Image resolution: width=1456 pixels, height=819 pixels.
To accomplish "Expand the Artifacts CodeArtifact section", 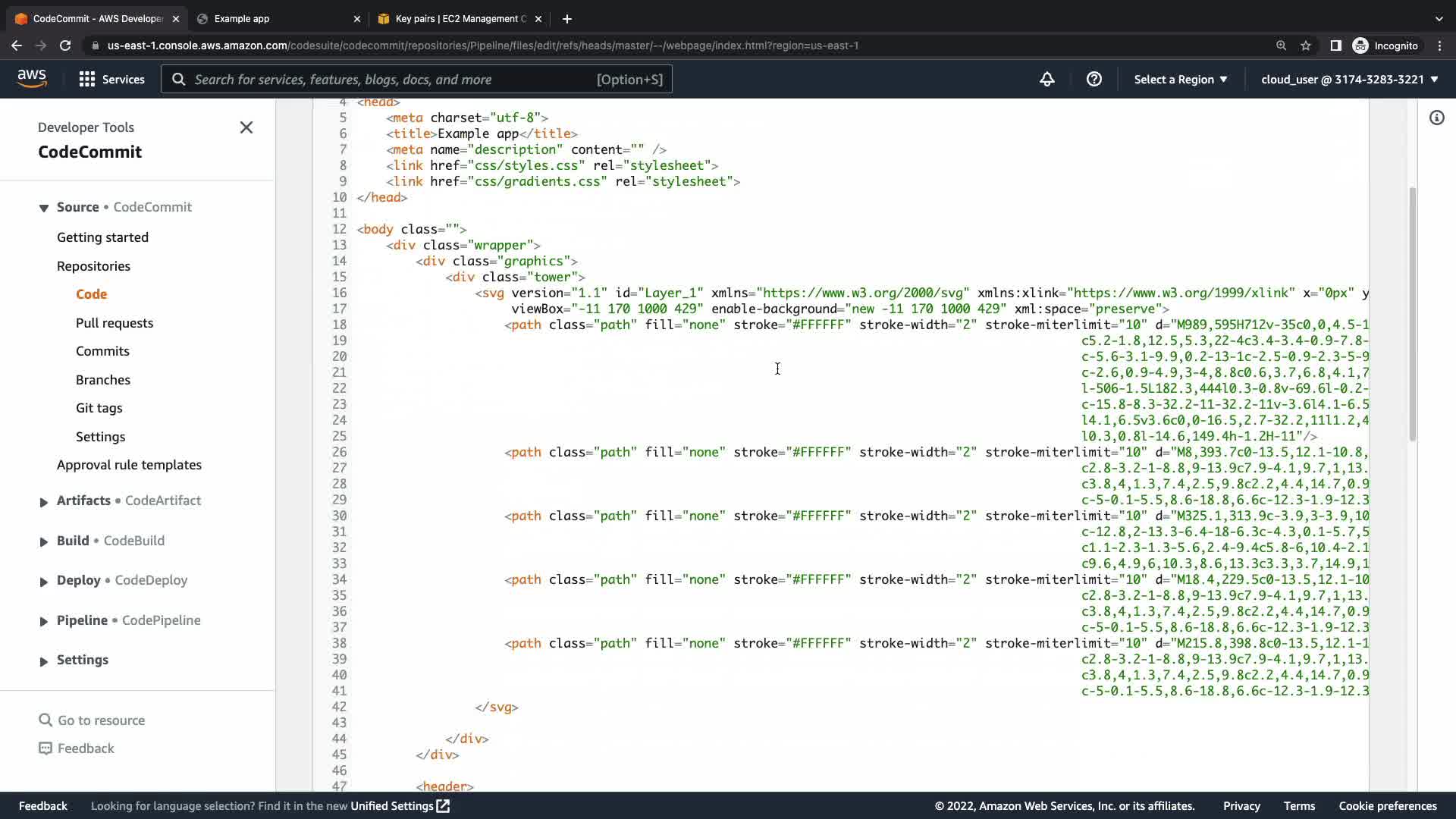I will pos(44,501).
